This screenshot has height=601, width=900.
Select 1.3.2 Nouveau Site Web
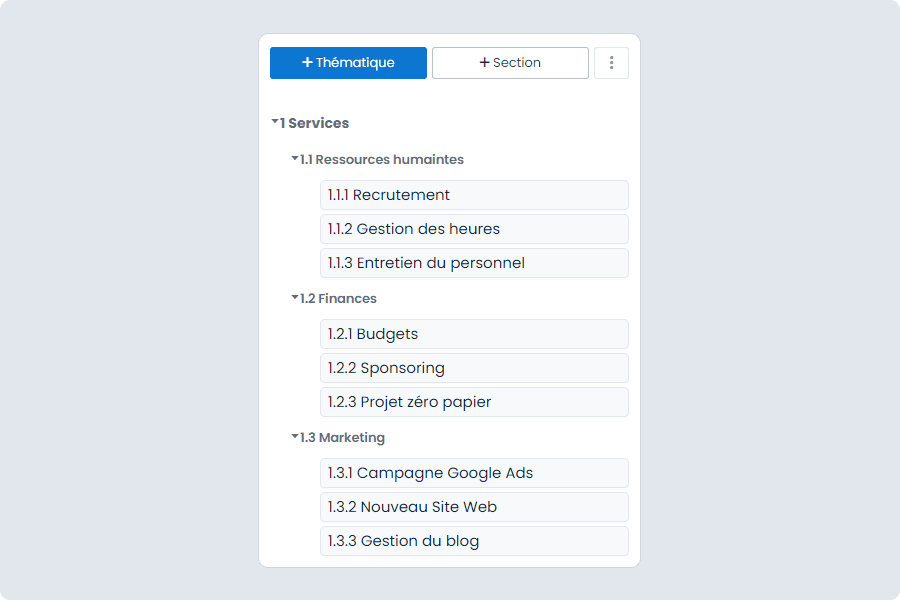(x=474, y=507)
